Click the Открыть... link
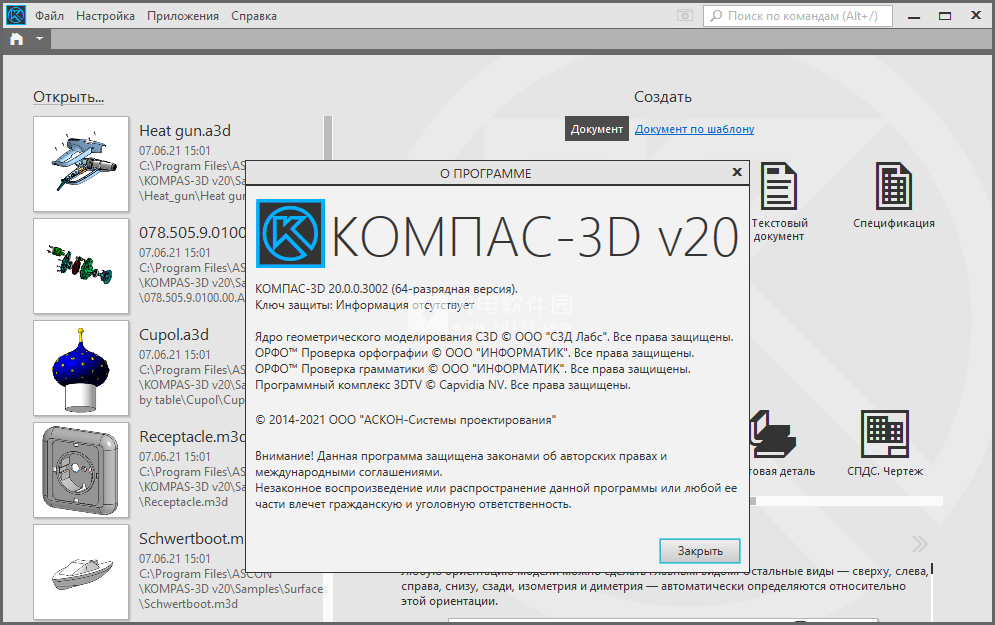The image size is (995, 625). tap(69, 97)
